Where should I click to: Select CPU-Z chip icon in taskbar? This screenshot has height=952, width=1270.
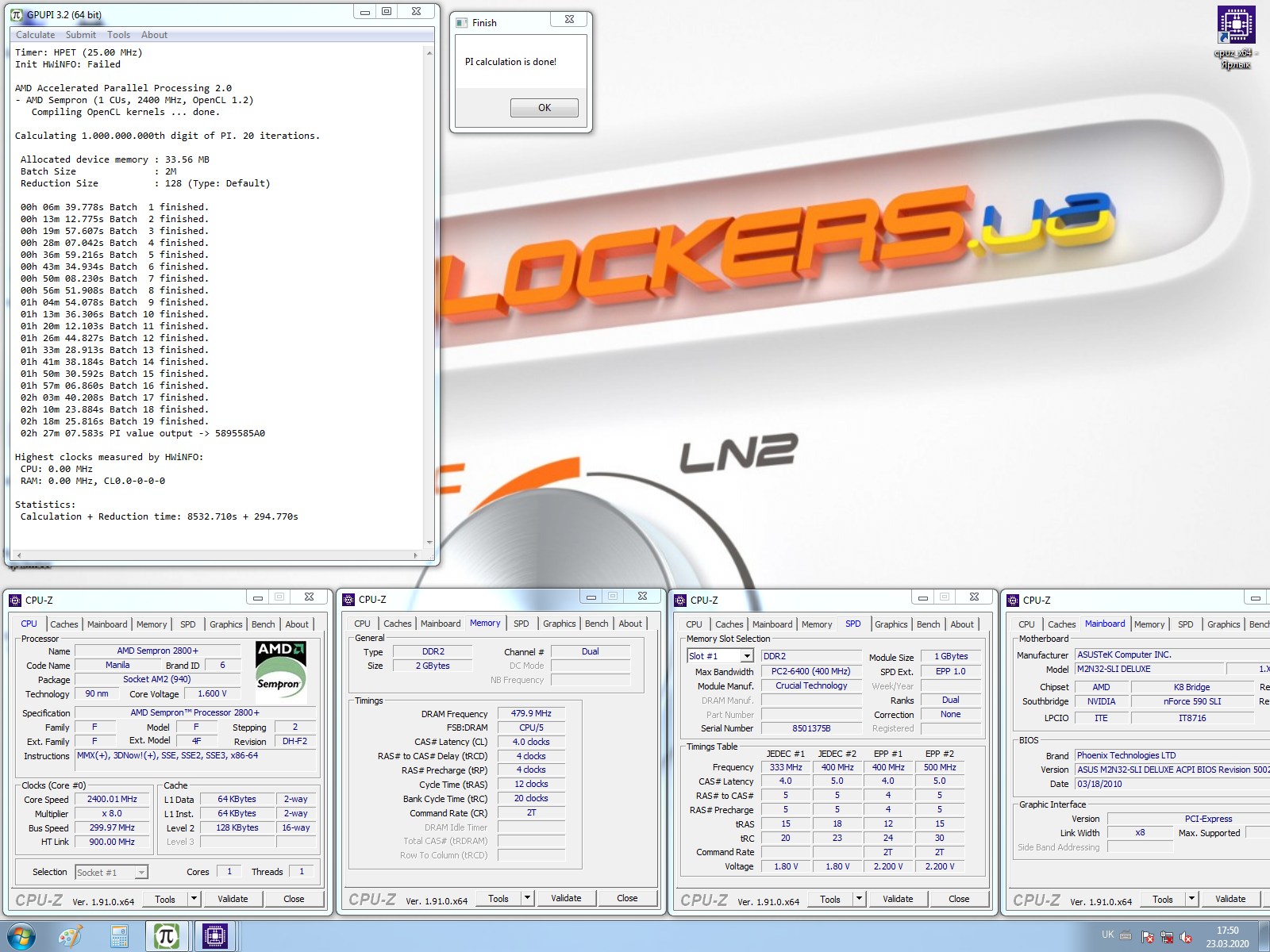[x=214, y=936]
